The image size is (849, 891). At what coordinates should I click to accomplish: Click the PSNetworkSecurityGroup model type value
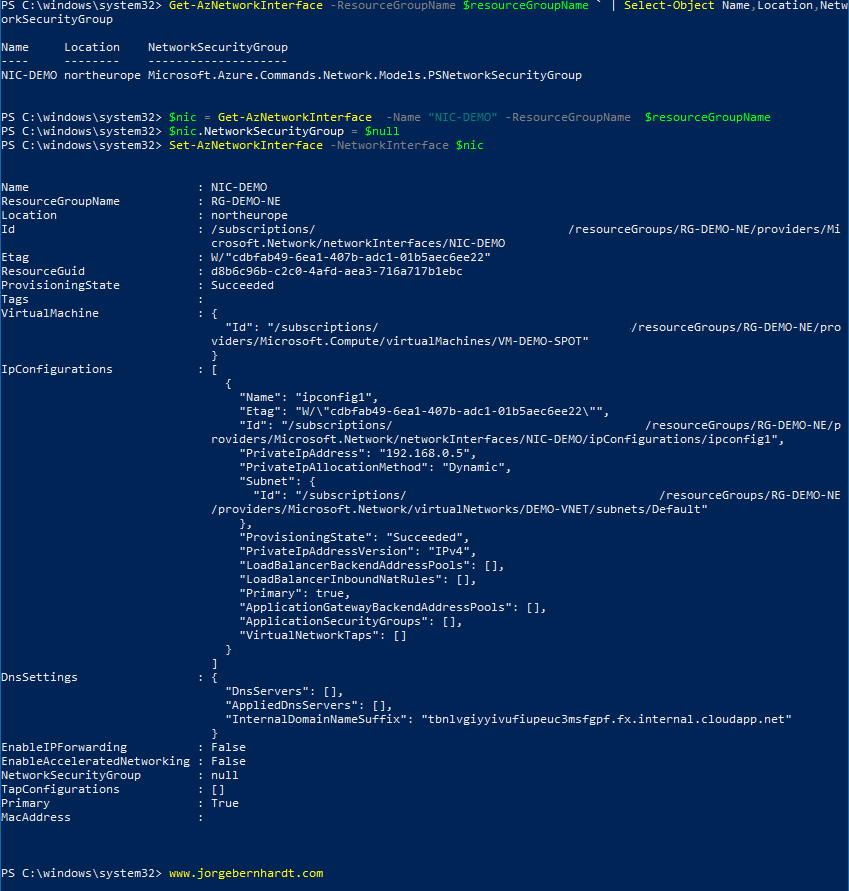tap(365, 75)
